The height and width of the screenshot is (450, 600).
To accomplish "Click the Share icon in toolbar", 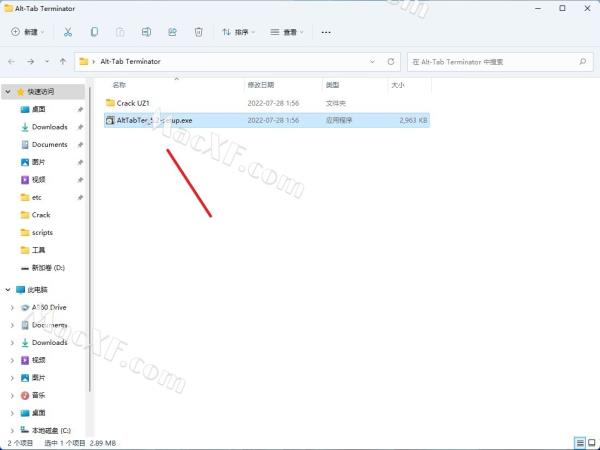I will point(172,32).
